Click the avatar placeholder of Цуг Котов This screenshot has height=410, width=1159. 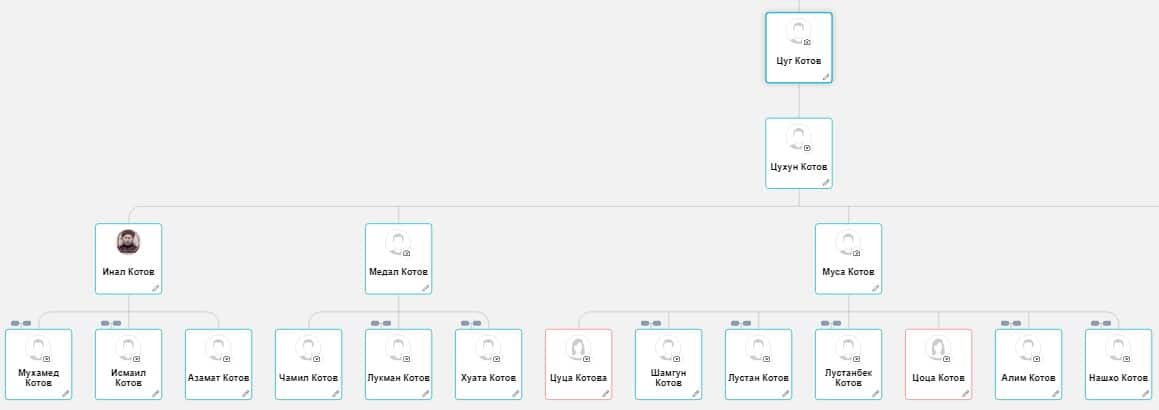(797, 32)
